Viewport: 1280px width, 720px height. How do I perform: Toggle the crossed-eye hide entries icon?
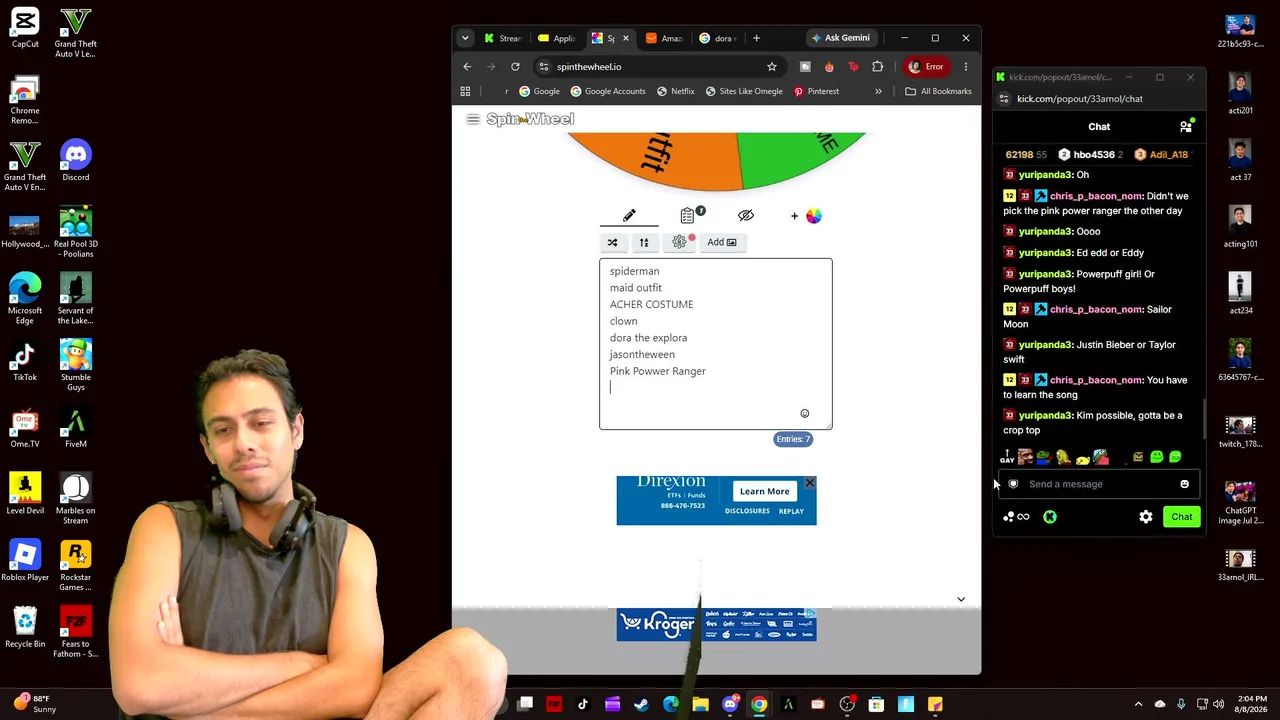[745, 216]
